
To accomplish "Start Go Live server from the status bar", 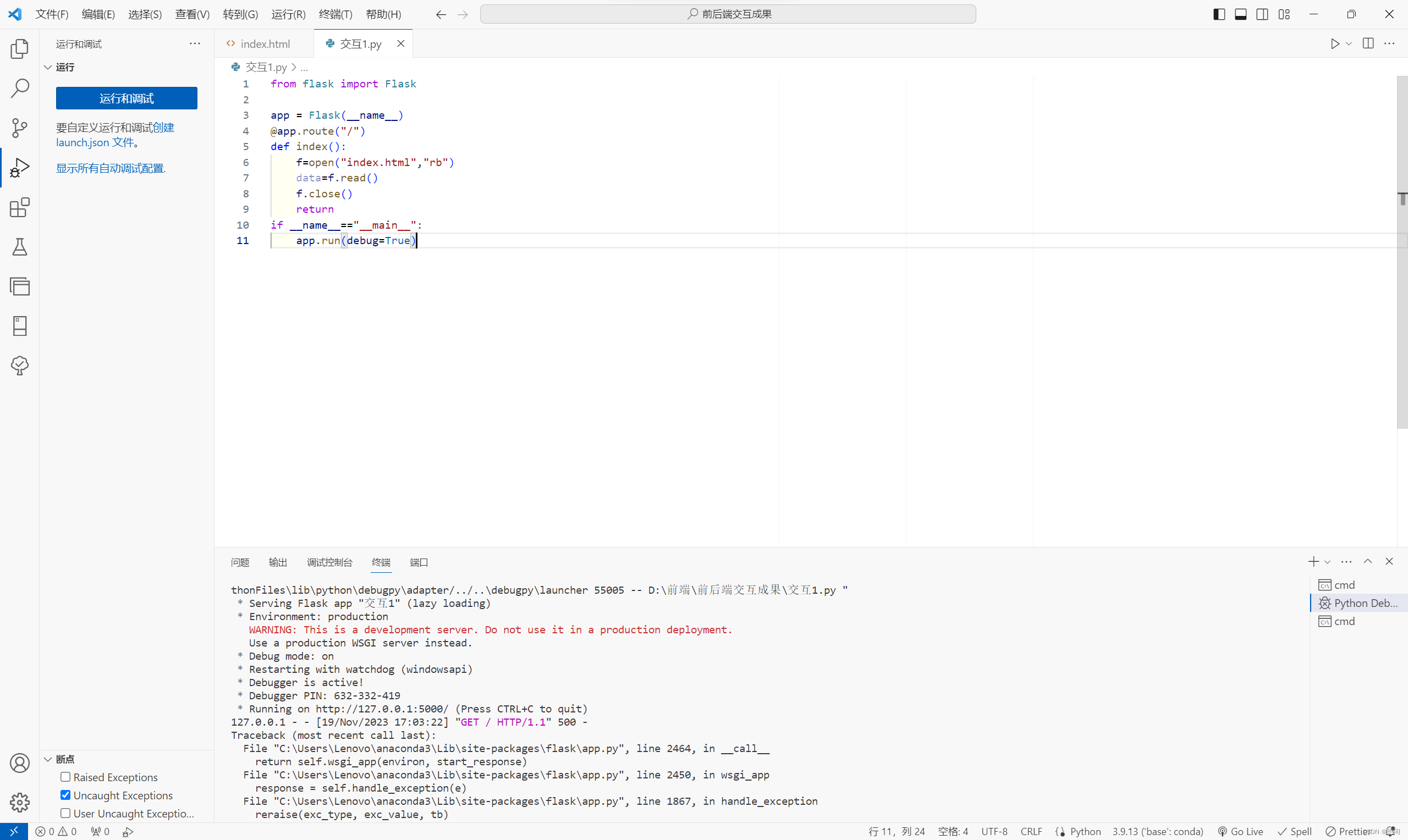I will coord(1240,831).
